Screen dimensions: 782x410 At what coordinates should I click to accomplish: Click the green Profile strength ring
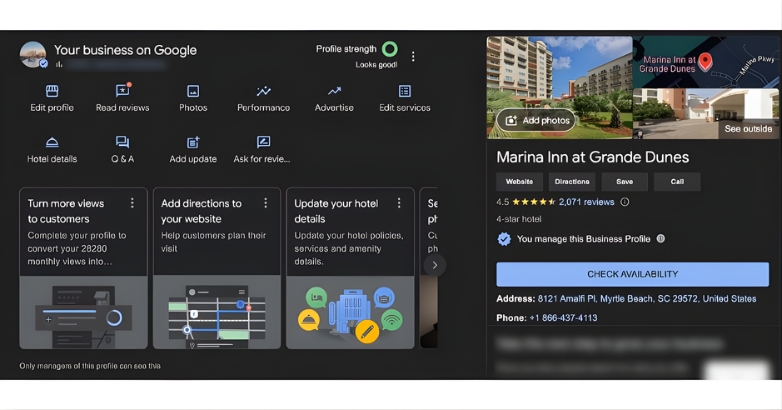(390, 49)
